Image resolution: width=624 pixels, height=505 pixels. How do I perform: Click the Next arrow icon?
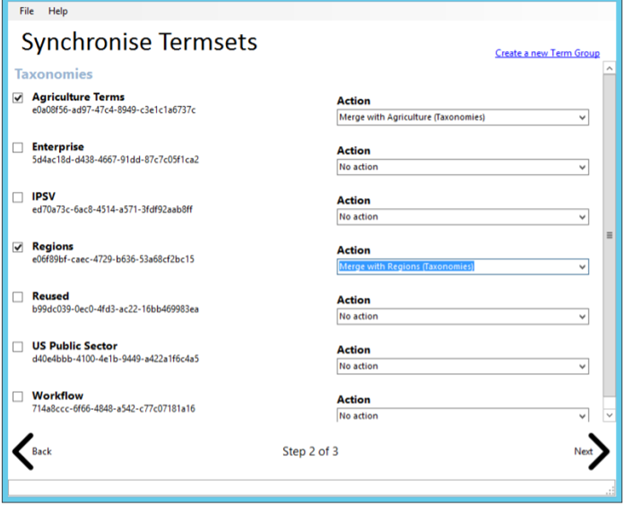click(x=597, y=451)
